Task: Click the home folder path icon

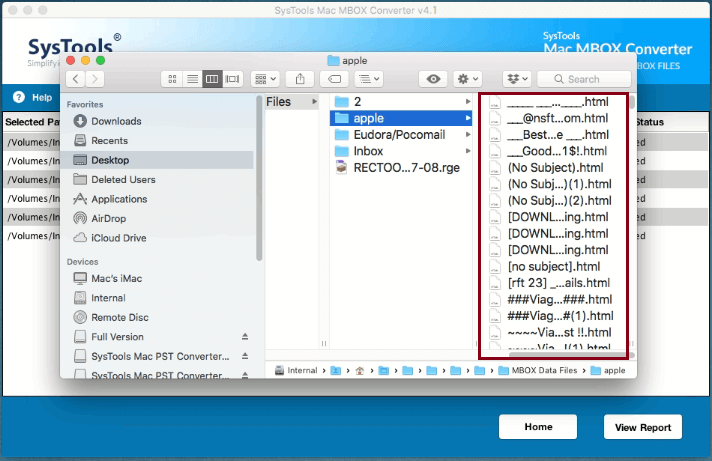Action: pos(360,371)
